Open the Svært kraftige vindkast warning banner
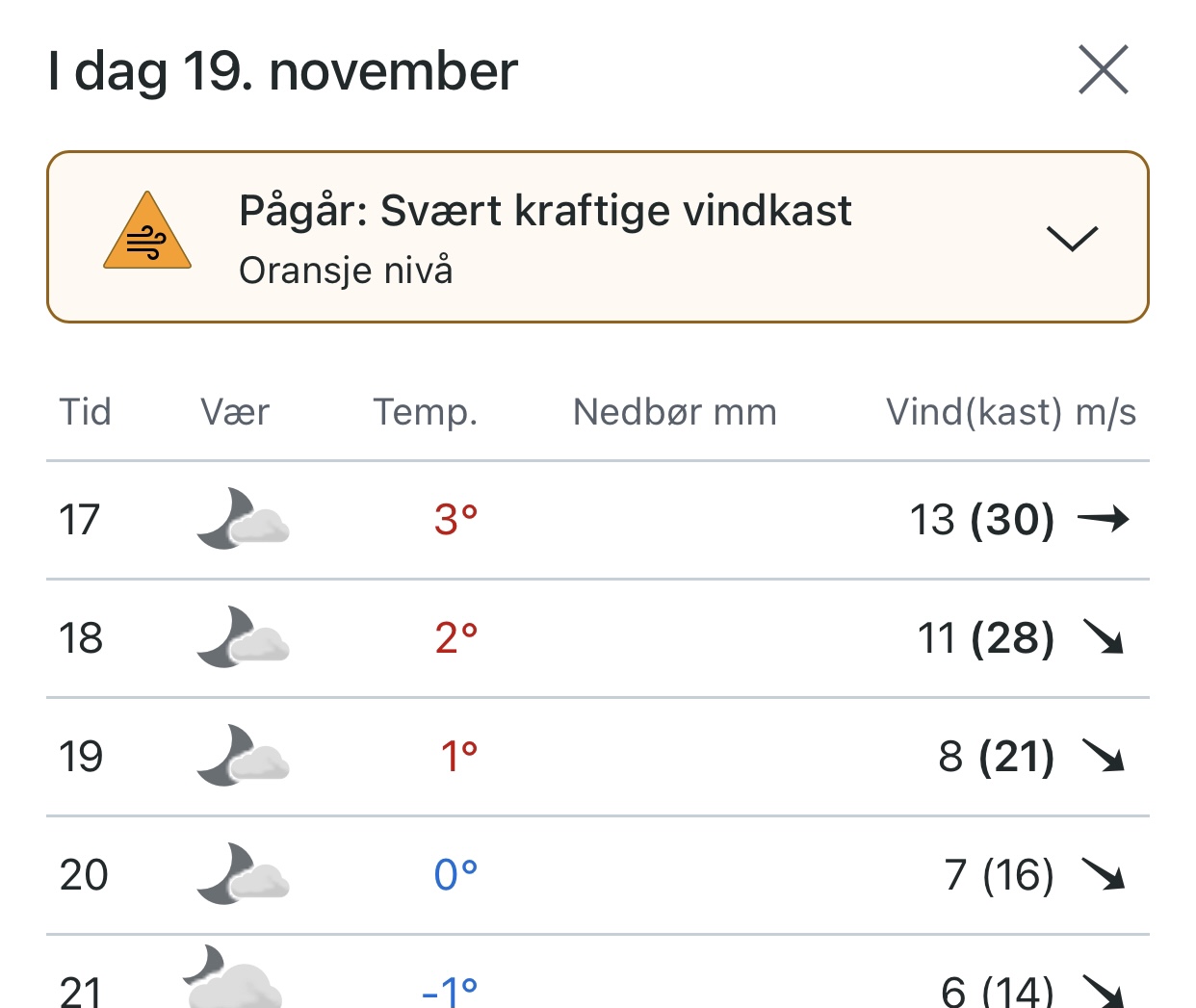The height and width of the screenshot is (1008, 1196). coord(598,237)
